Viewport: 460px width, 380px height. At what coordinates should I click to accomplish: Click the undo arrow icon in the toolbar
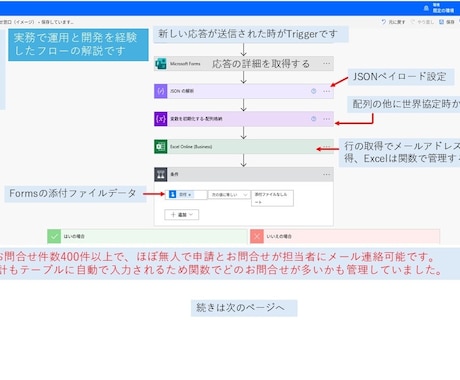[384, 22]
